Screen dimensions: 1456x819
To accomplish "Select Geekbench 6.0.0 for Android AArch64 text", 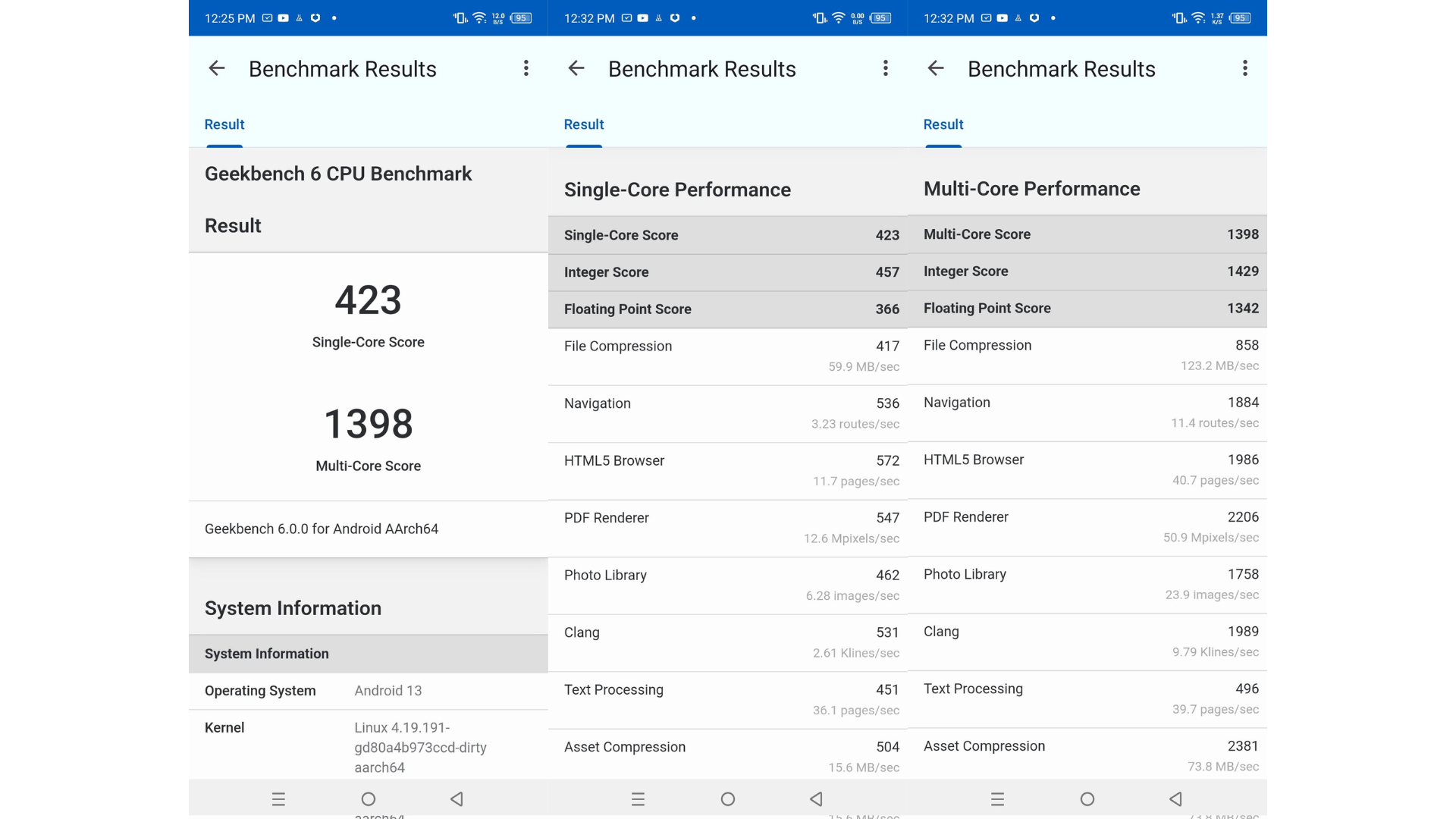I will click(322, 529).
